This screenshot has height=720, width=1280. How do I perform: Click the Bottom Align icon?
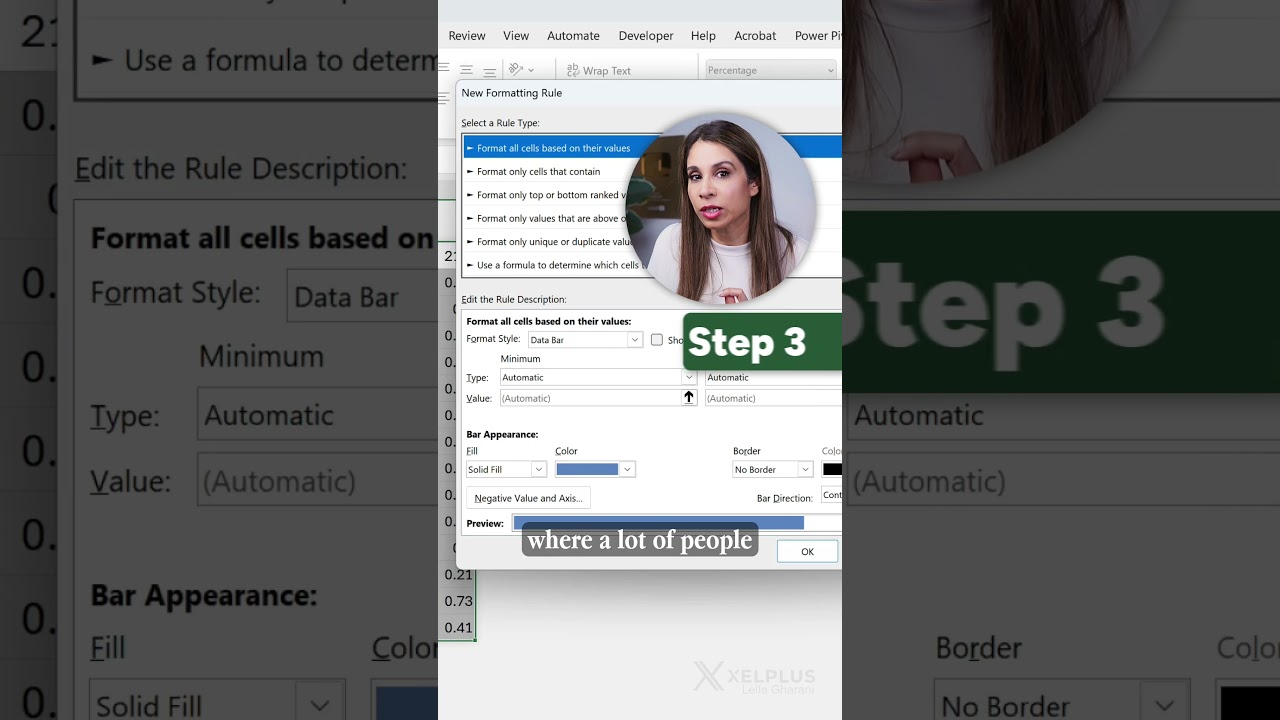[x=489, y=70]
